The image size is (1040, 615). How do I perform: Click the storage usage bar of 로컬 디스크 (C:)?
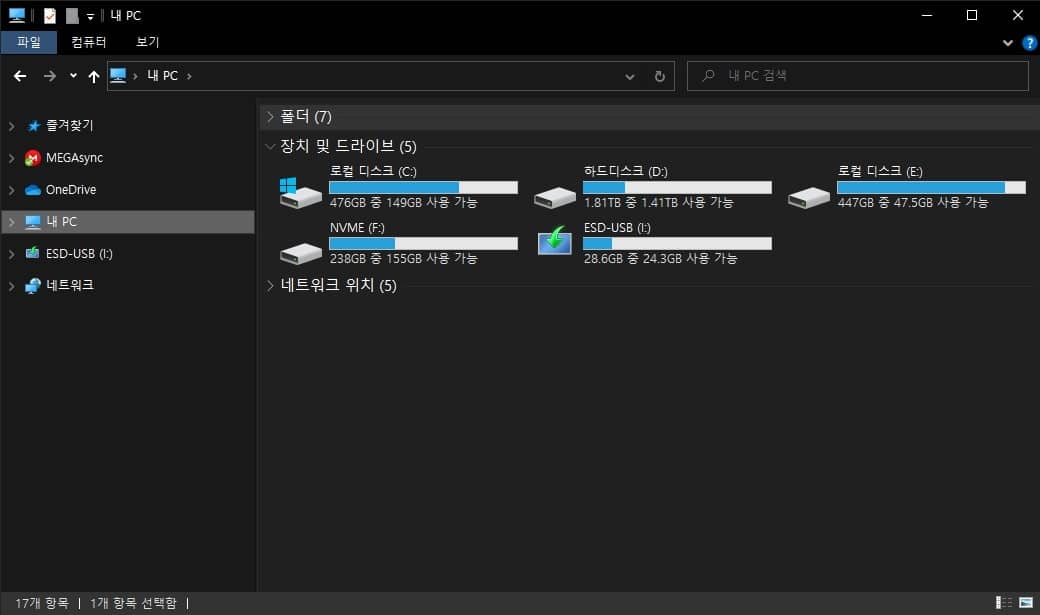[422, 186]
